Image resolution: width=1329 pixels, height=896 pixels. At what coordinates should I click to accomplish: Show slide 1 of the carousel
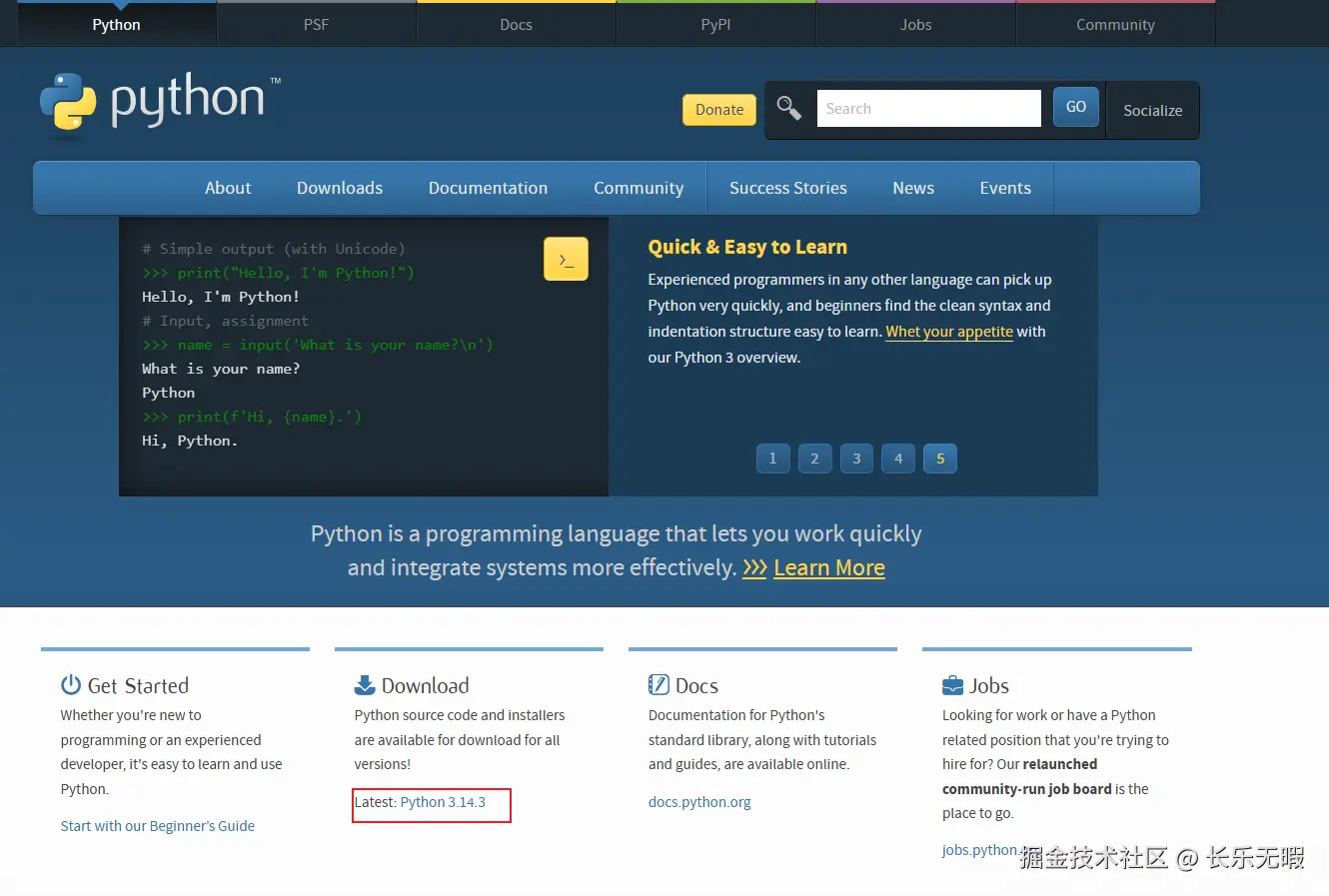coord(772,458)
